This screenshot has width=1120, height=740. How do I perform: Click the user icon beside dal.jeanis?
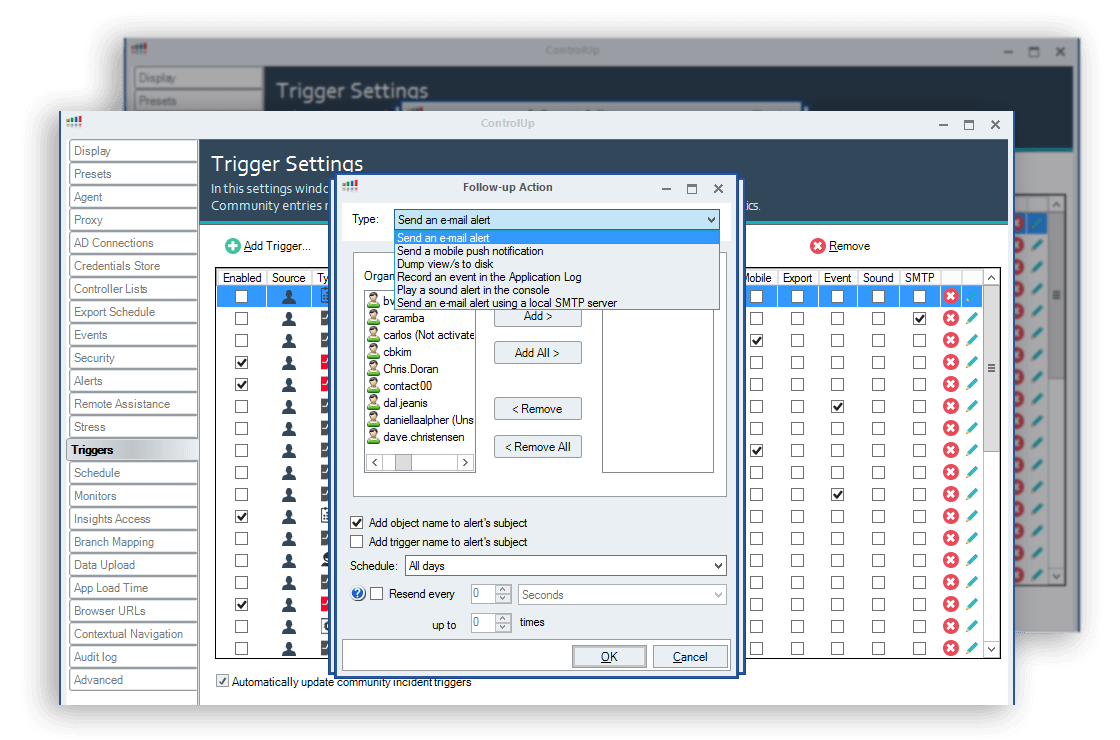[x=373, y=403]
